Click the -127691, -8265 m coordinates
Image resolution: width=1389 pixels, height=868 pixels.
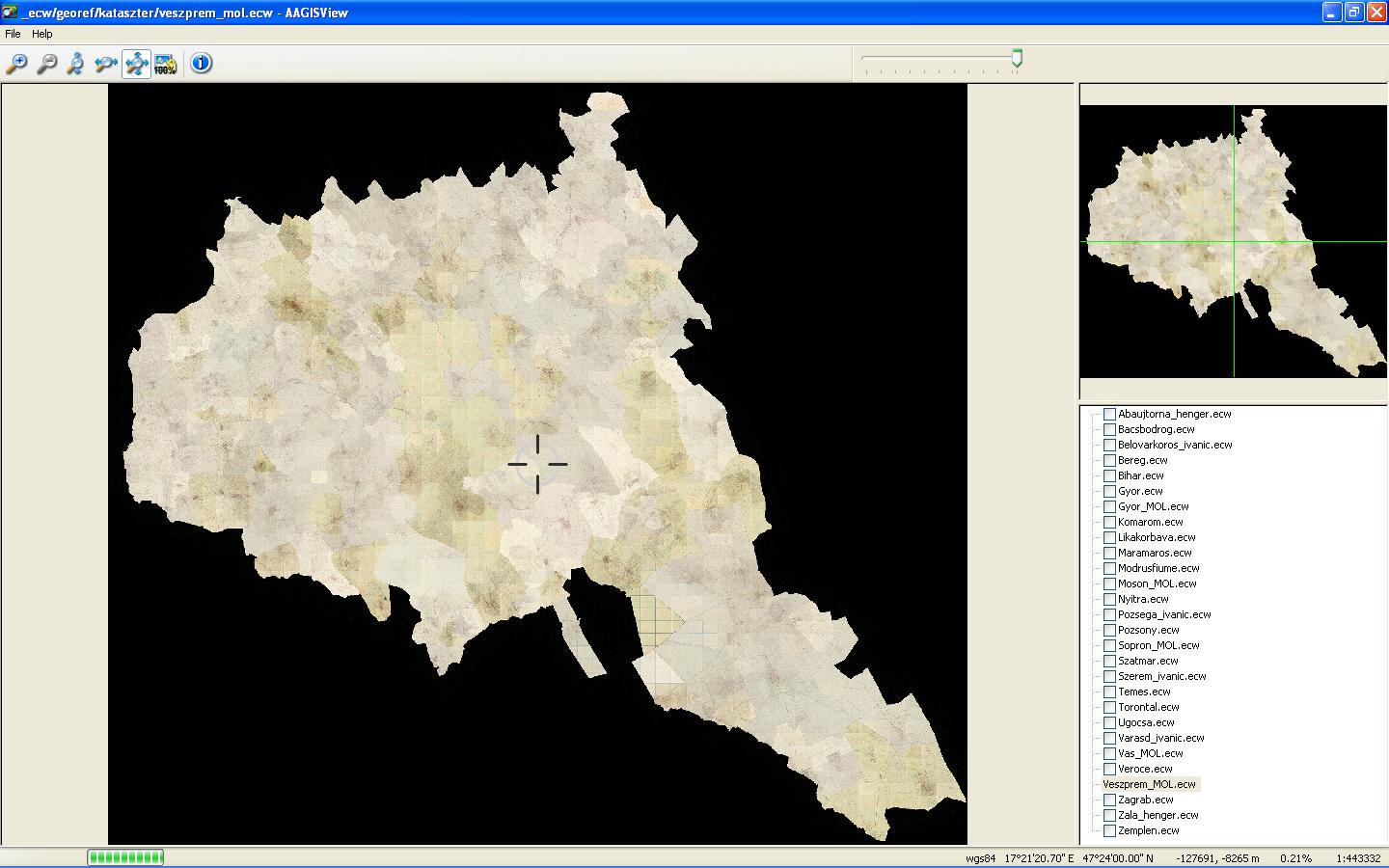tap(1218, 858)
